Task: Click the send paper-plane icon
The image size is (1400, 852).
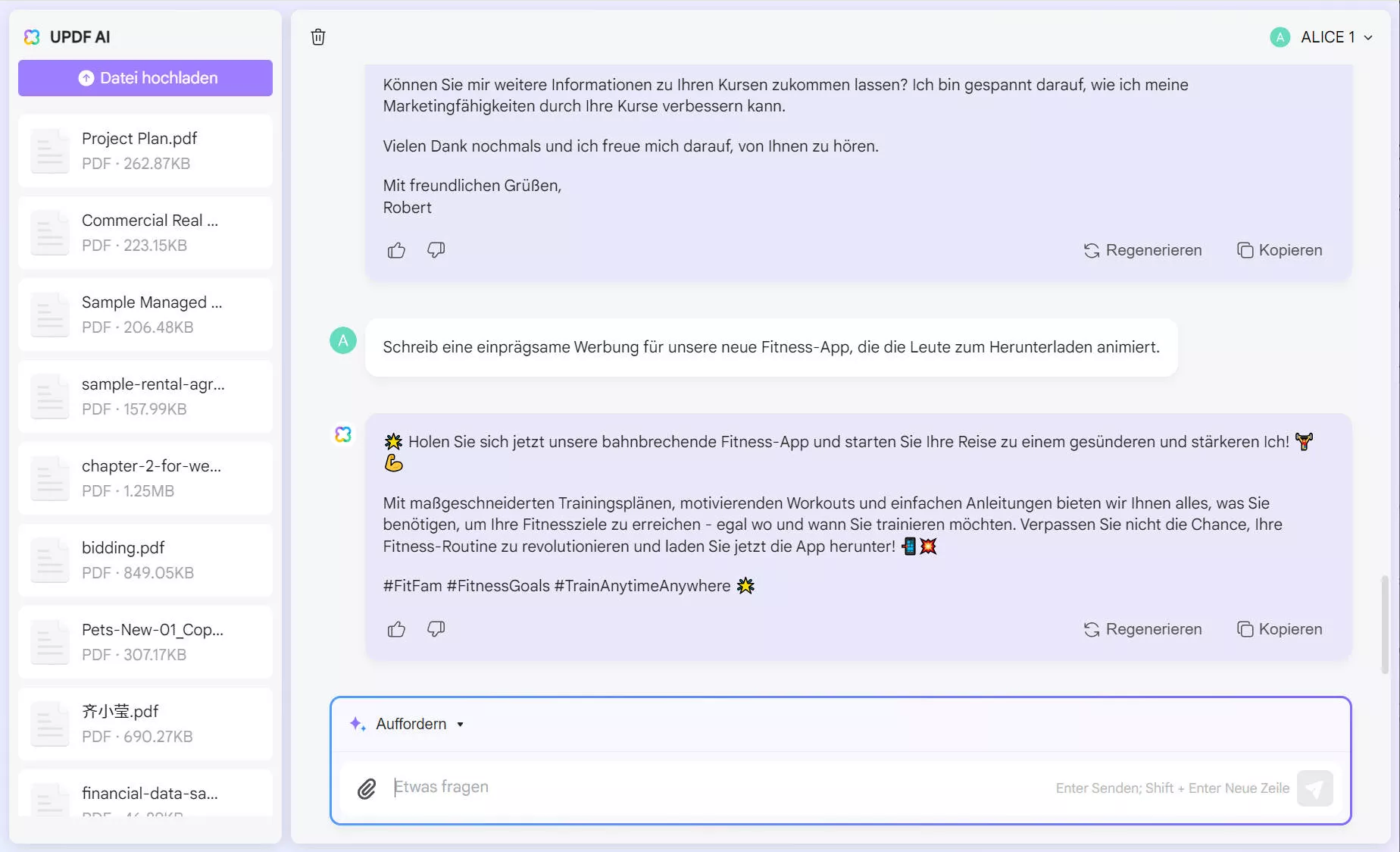Action: [1315, 788]
